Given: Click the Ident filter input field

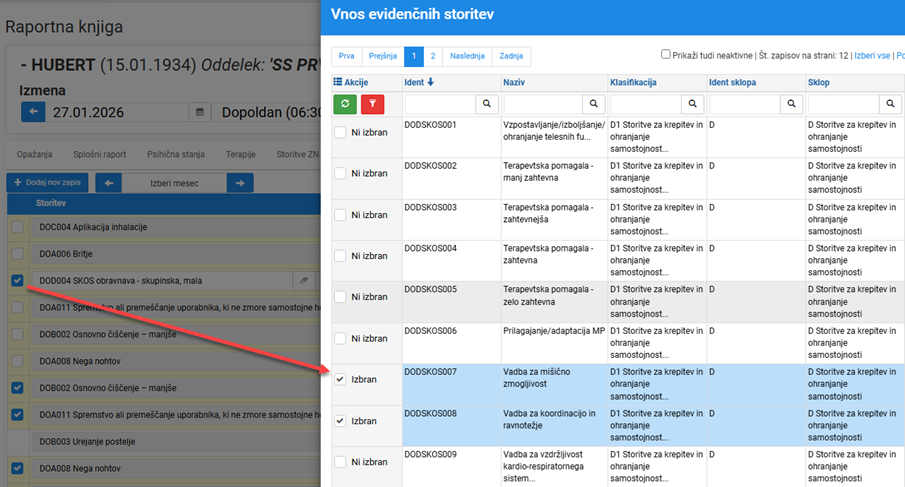Looking at the screenshot, I should click(440, 104).
